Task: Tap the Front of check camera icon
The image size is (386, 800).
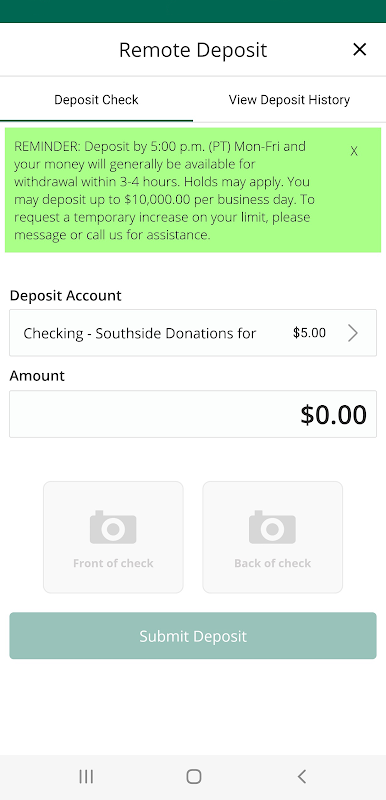Action: click(x=113, y=527)
